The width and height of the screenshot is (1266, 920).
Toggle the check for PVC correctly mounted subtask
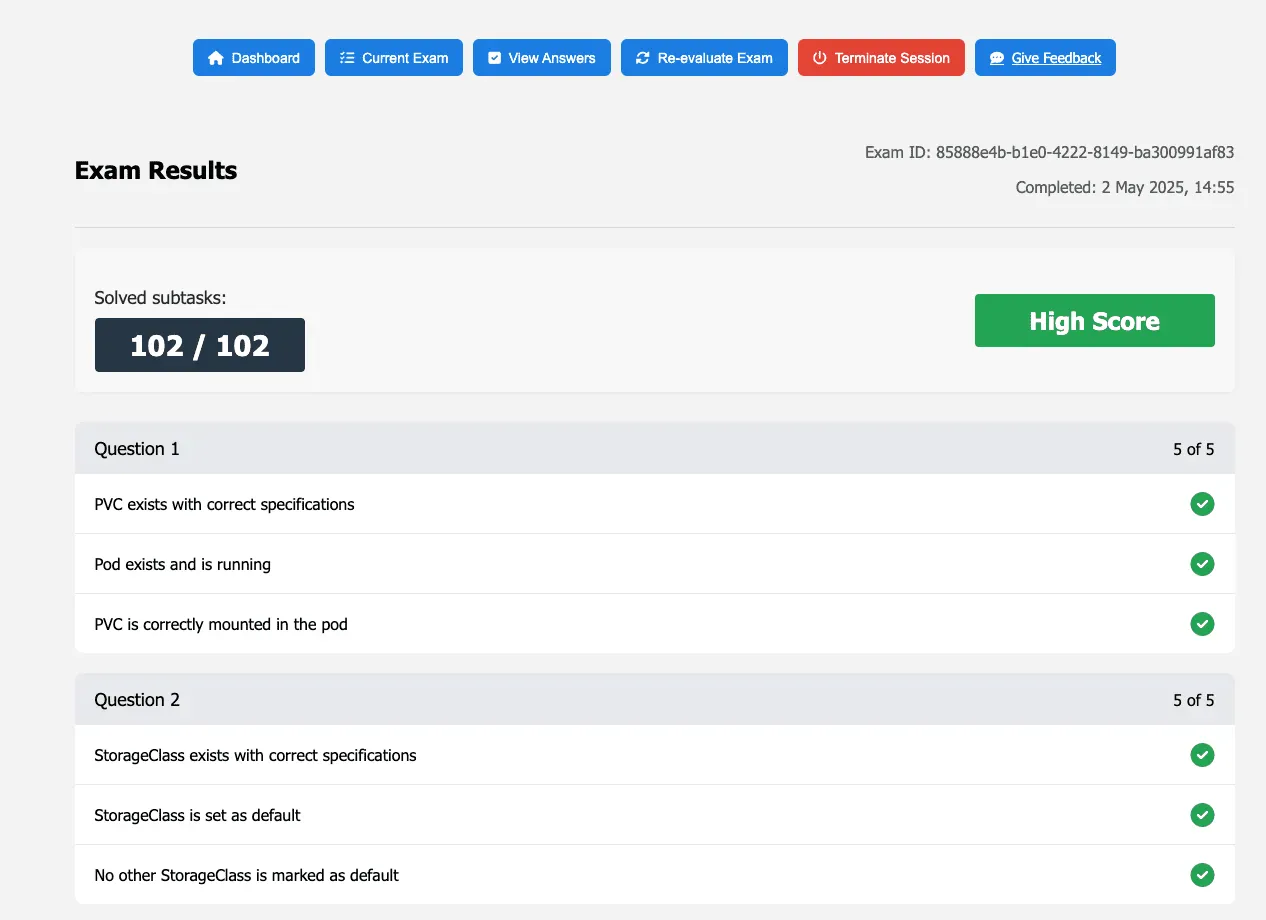coord(1202,624)
